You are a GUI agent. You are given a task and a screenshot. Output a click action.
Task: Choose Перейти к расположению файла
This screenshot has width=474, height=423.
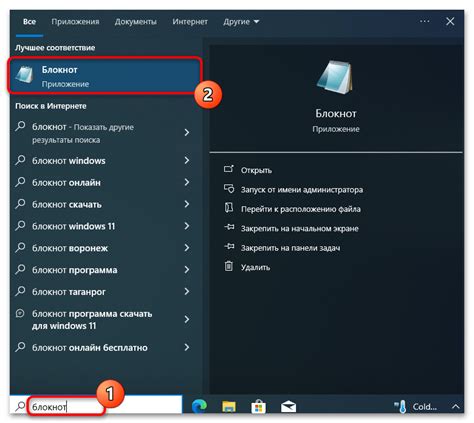(301, 209)
